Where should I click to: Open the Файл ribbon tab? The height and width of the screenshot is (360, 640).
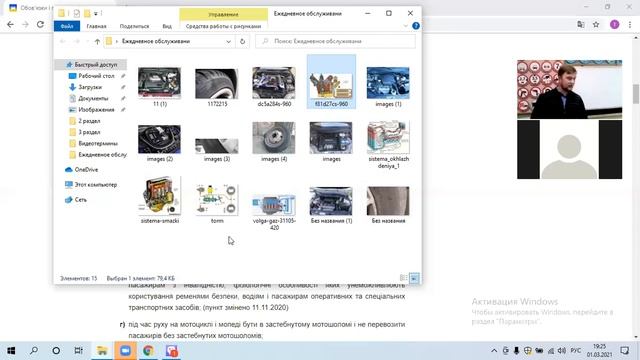pos(67,26)
